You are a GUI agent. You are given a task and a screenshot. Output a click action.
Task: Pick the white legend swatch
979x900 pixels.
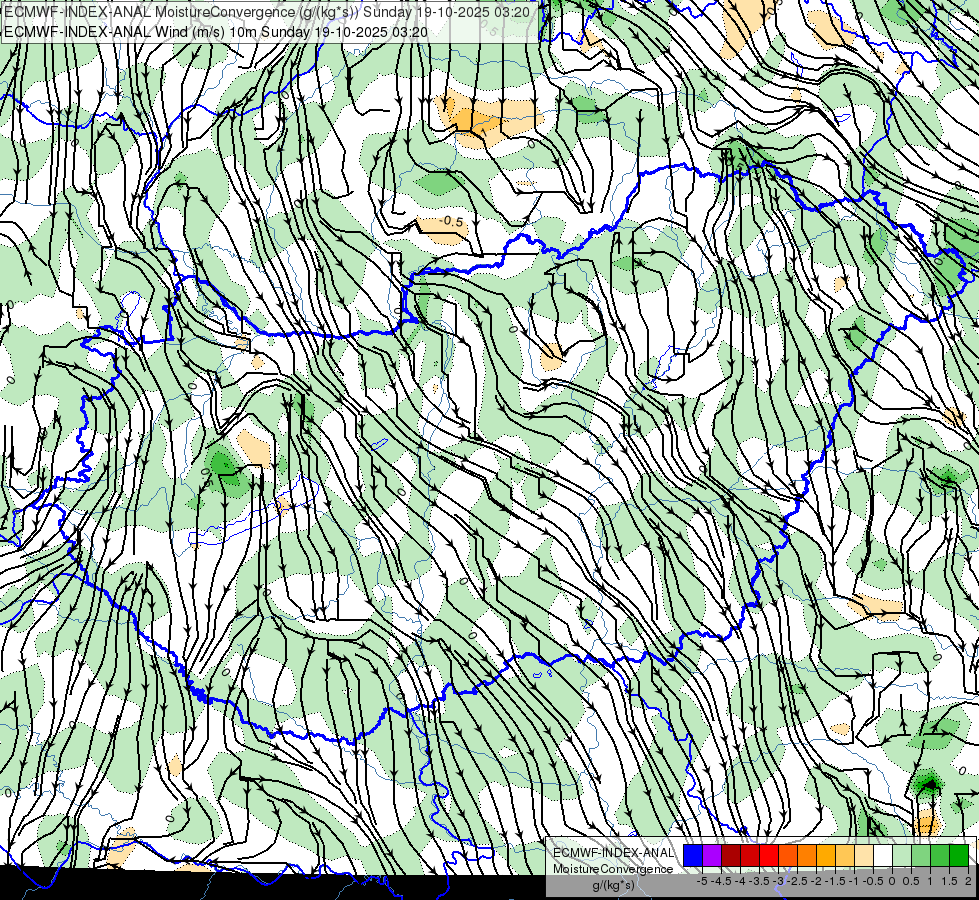coord(883,855)
